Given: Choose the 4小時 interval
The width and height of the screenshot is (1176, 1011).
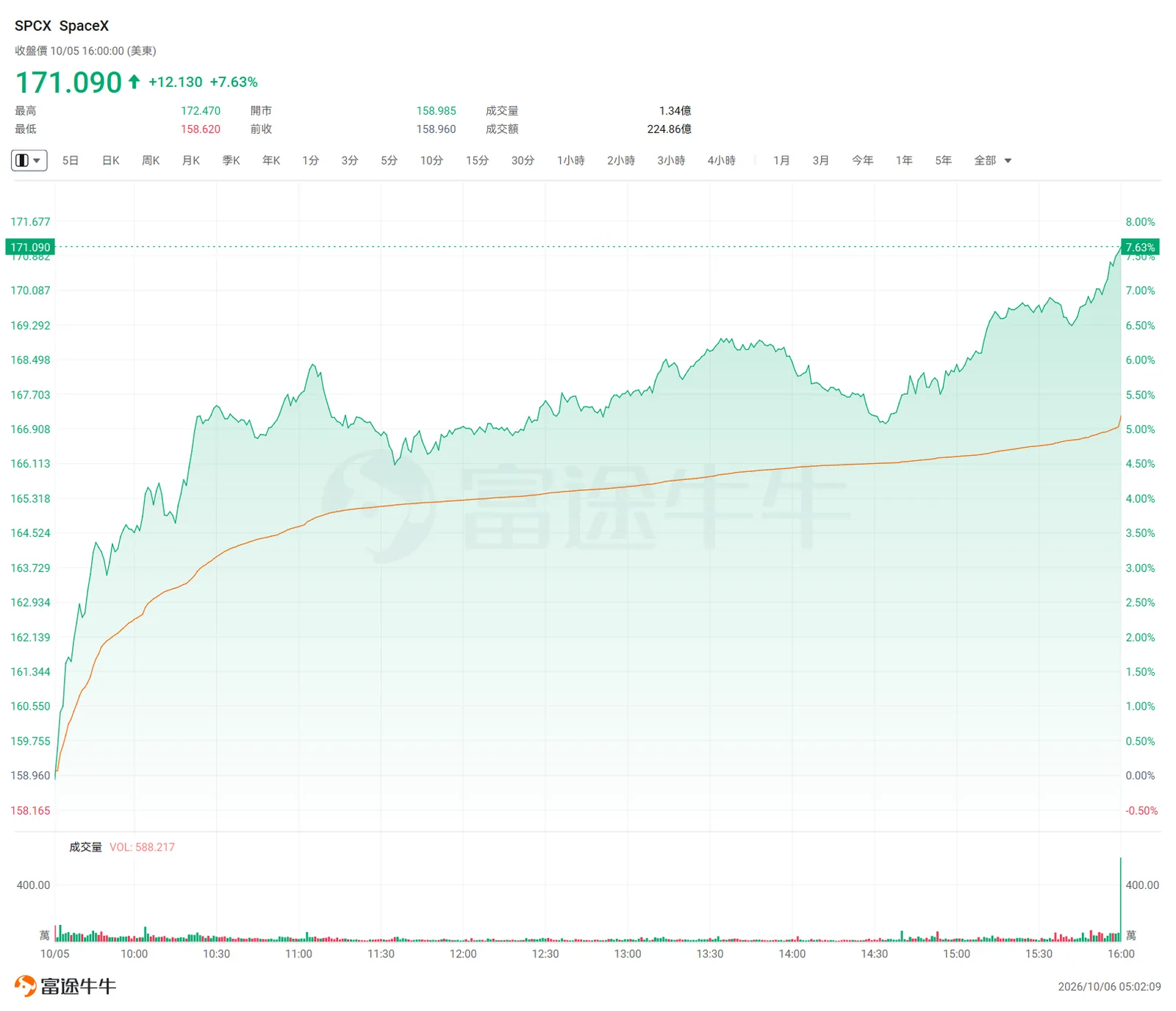Looking at the screenshot, I should coord(722,160).
